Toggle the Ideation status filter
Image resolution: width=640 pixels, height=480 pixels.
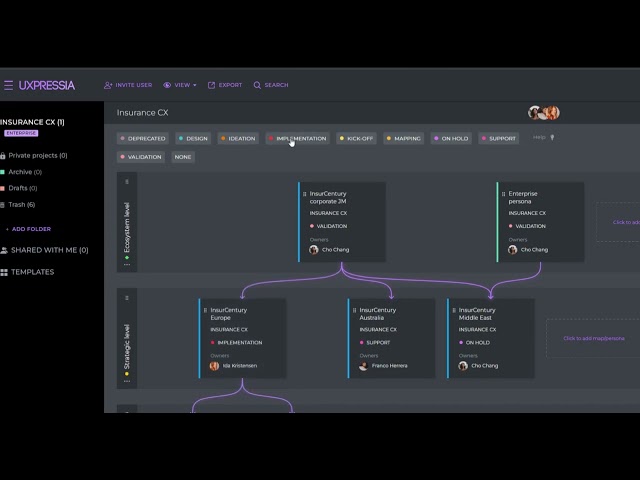[238, 138]
